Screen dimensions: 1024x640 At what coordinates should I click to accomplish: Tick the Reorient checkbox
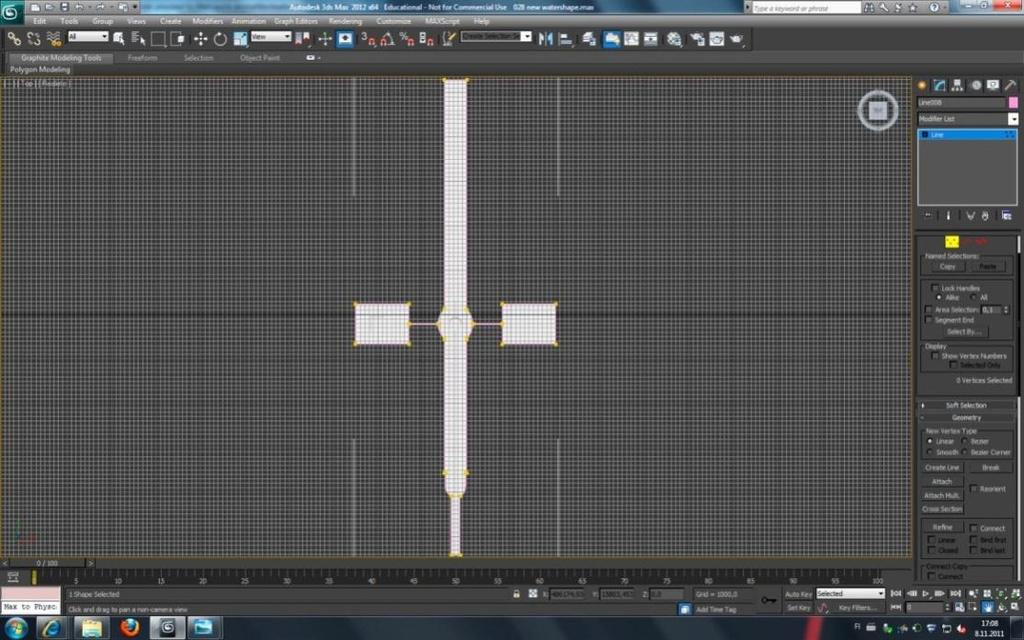(973, 488)
